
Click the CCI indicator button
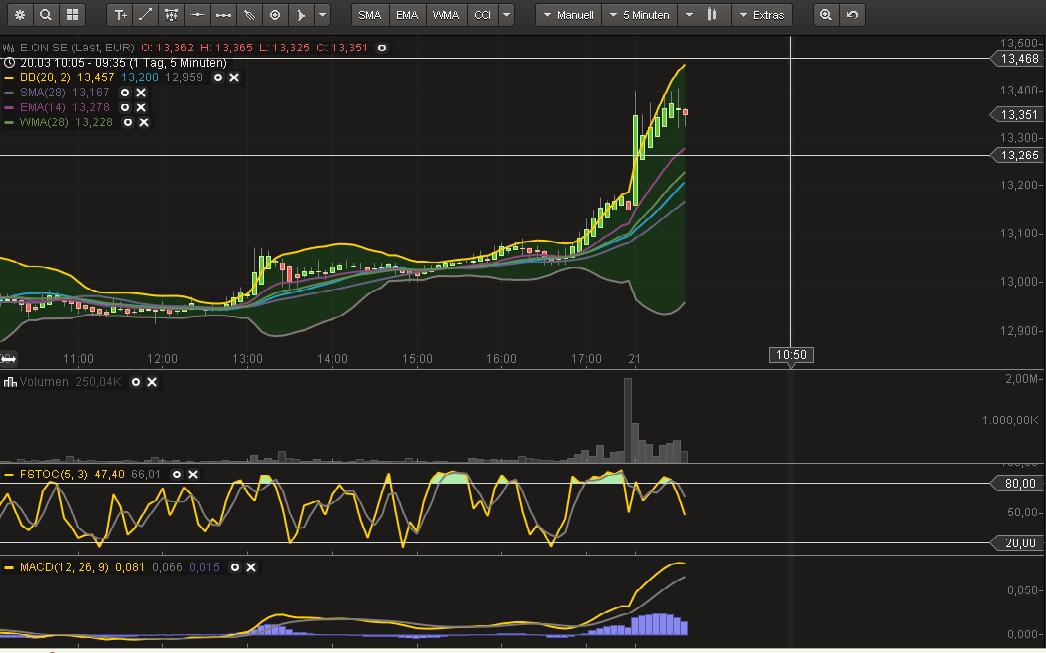click(482, 15)
